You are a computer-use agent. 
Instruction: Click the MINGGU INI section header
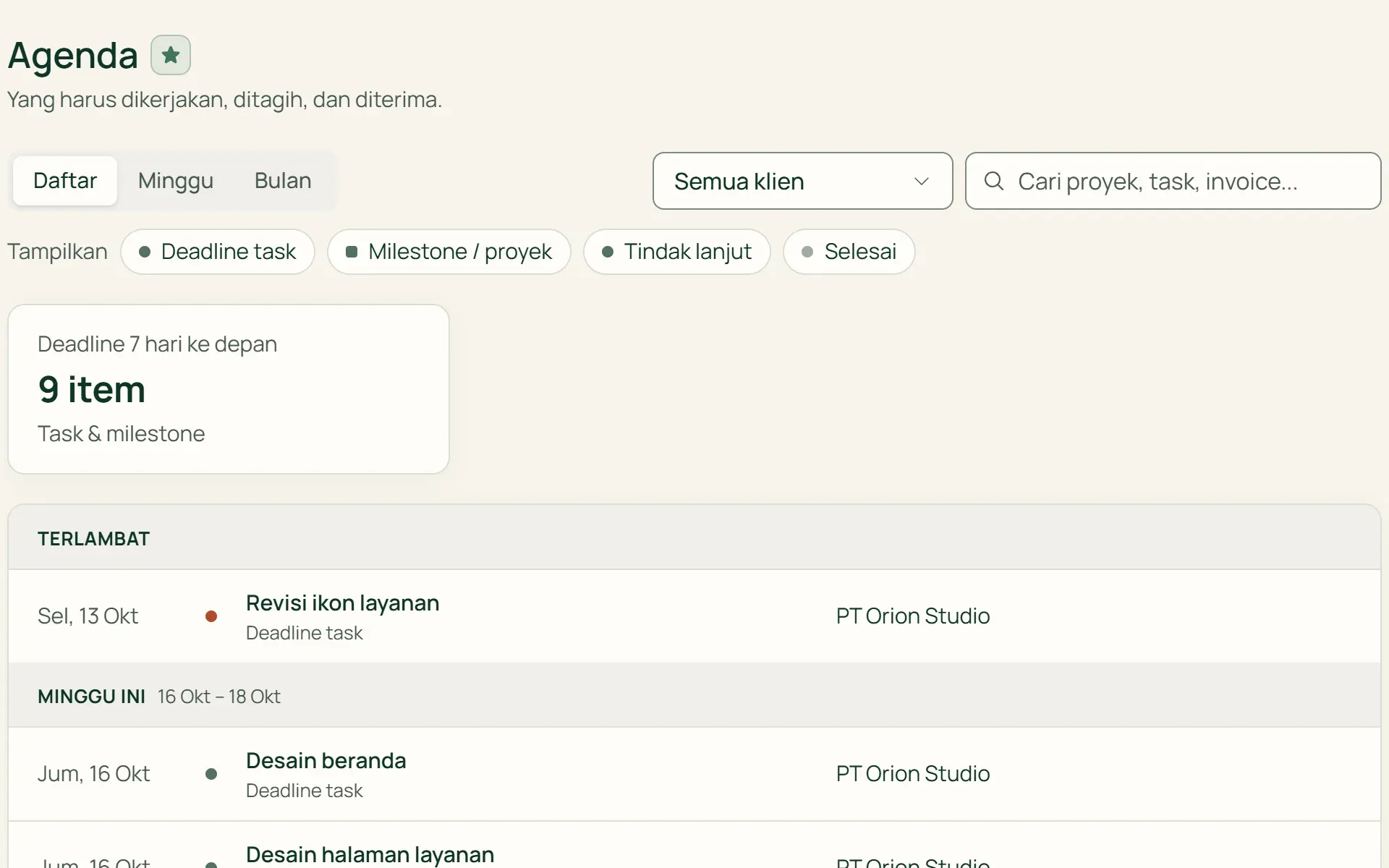point(694,696)
